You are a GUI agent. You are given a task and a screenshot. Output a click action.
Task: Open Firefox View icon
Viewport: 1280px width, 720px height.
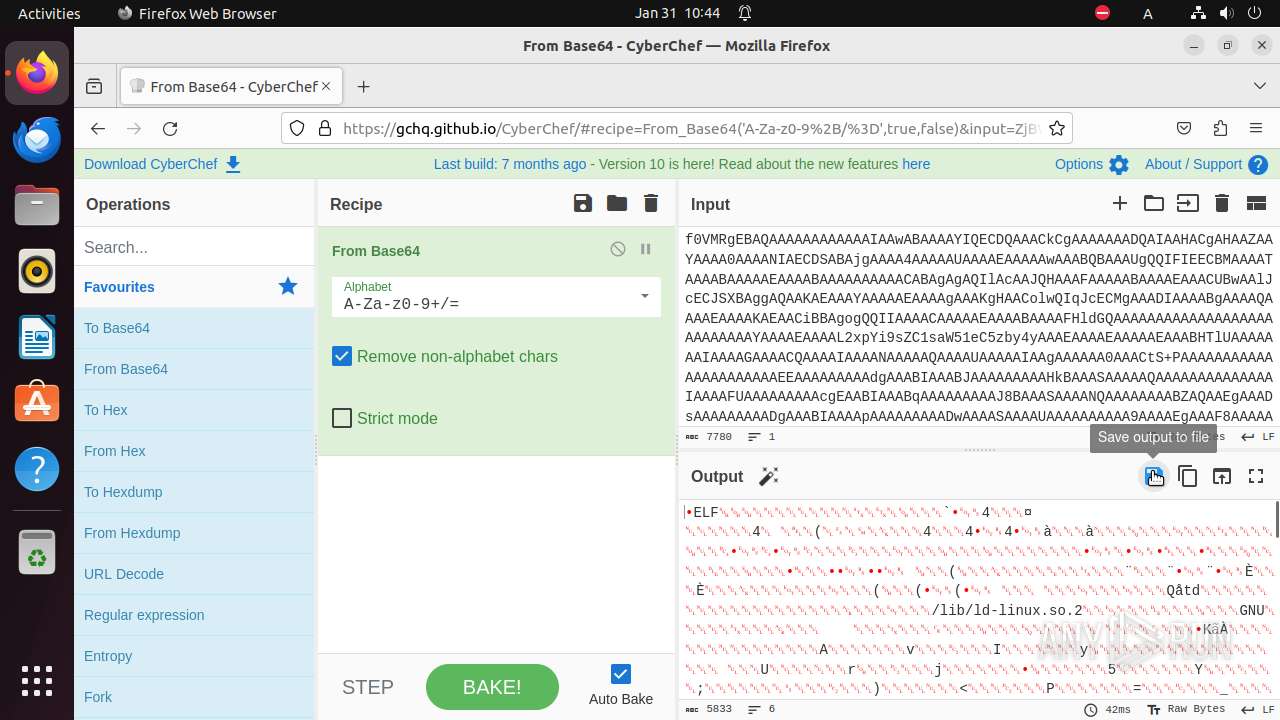tap(94, 87)
